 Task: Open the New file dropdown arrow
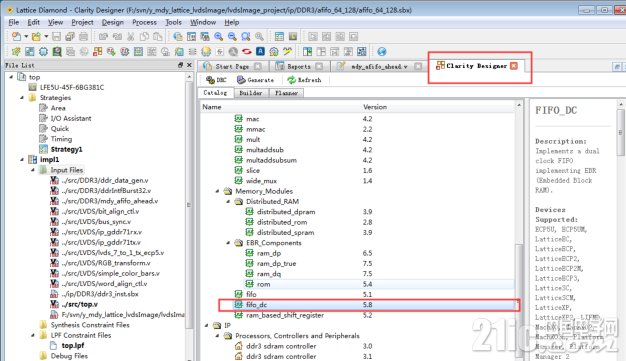[26, 37]
